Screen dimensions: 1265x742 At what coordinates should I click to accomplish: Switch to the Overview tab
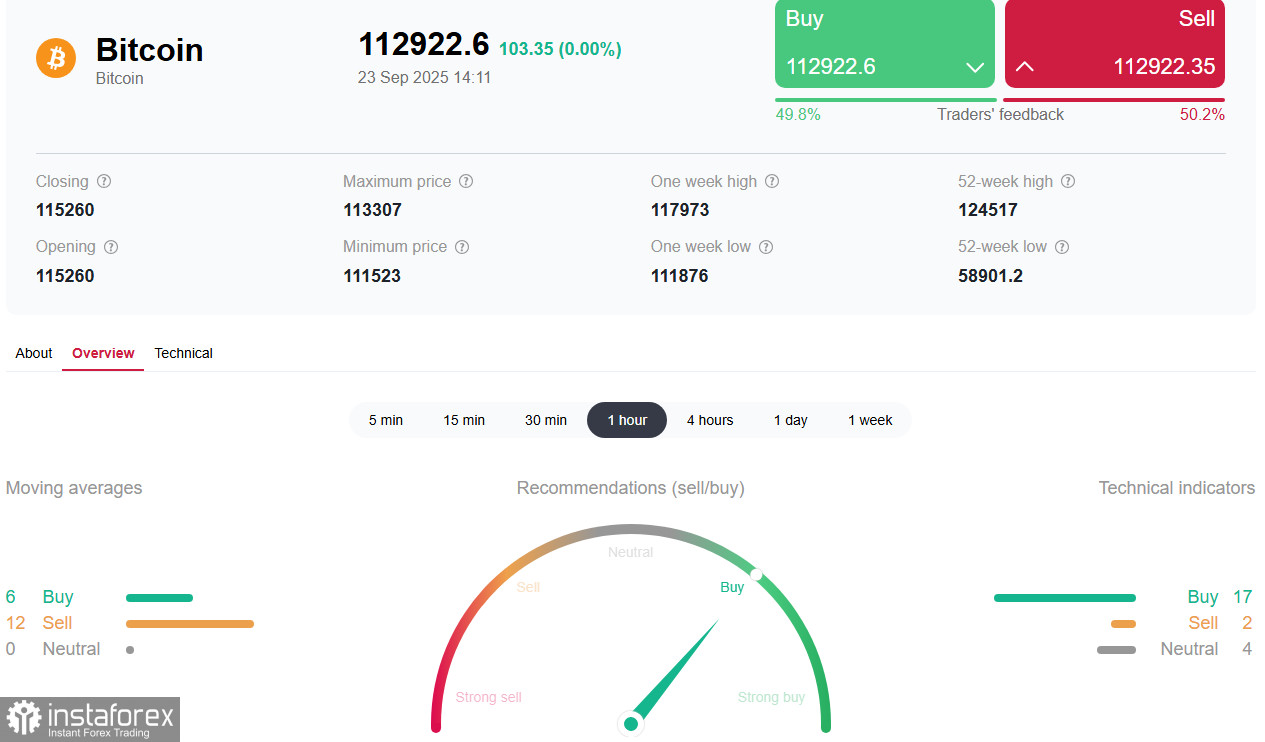103,353
